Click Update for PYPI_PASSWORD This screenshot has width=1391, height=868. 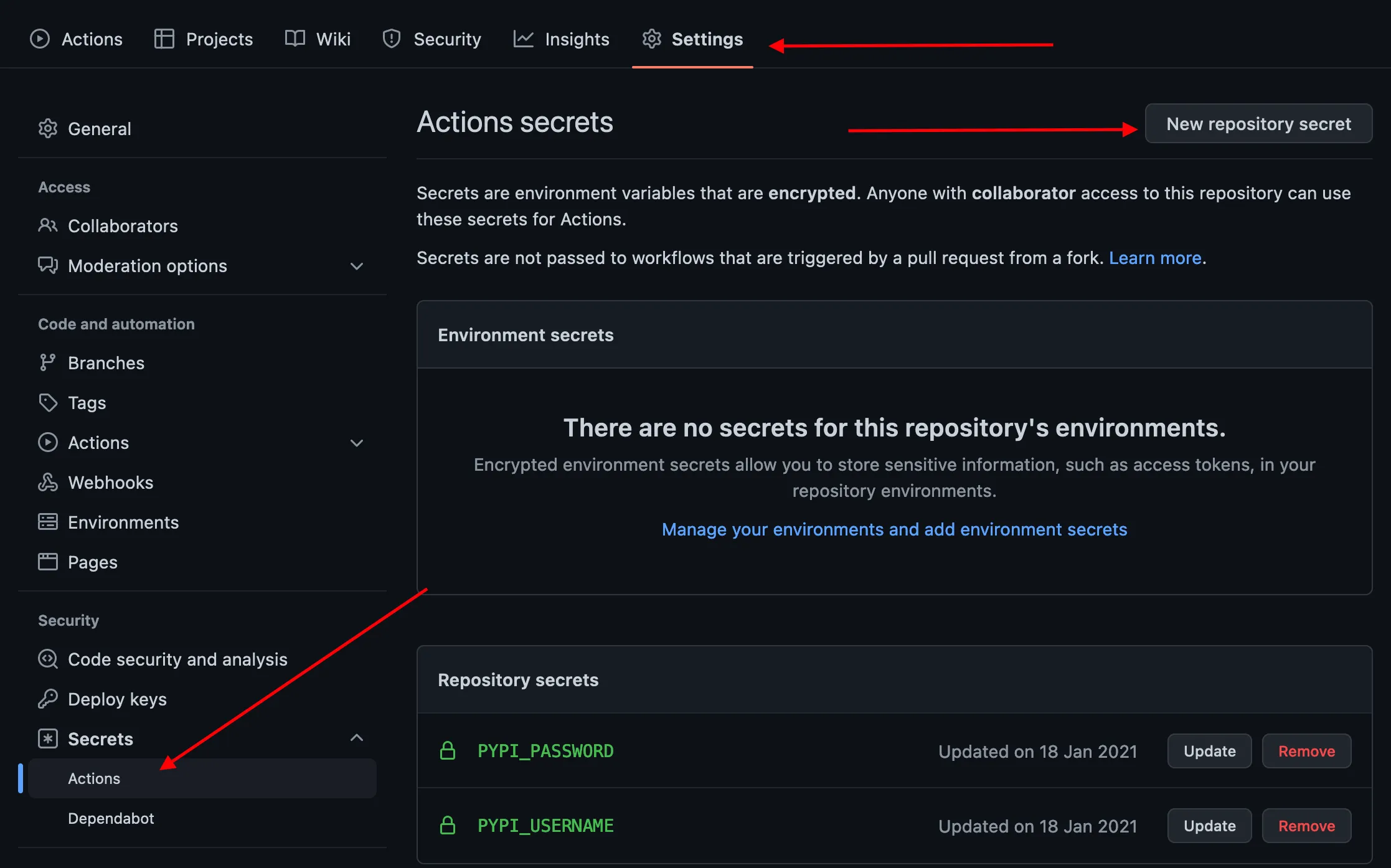pos(1209,751)
